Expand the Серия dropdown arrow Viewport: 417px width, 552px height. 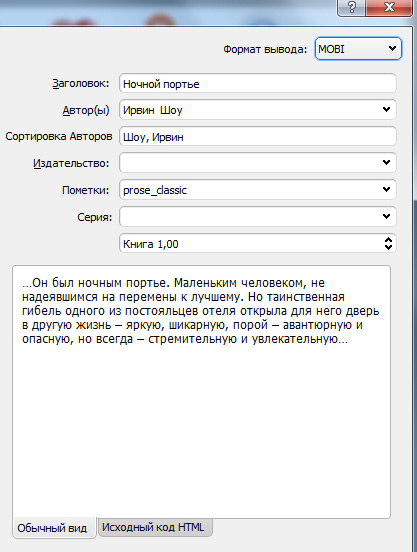tap(386, 216)
